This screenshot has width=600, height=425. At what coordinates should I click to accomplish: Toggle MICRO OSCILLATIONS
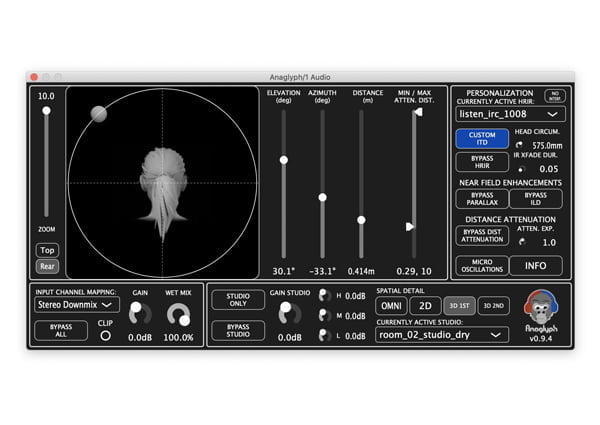(482, 265)
